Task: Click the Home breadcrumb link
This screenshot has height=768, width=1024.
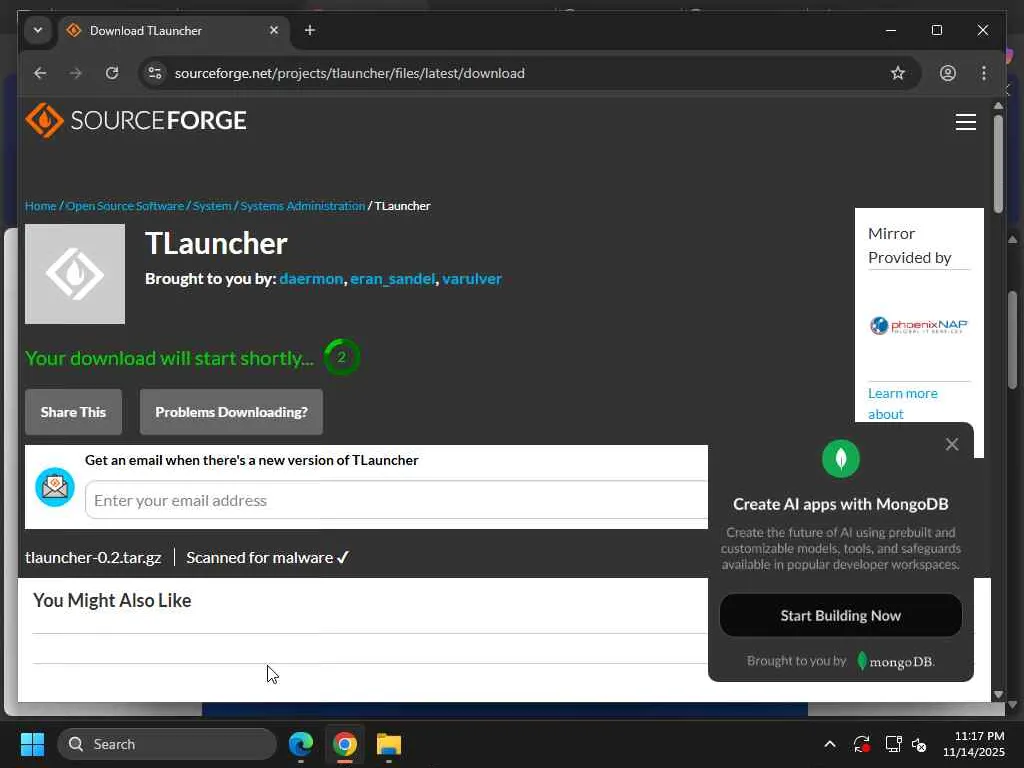Action: coord(40,206)
